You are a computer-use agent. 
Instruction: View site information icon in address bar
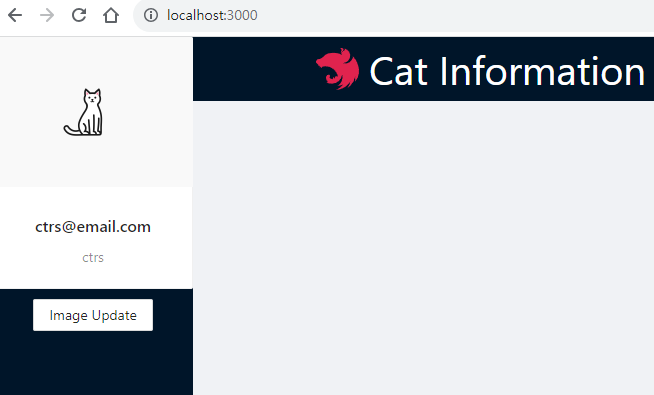point(151,15)
